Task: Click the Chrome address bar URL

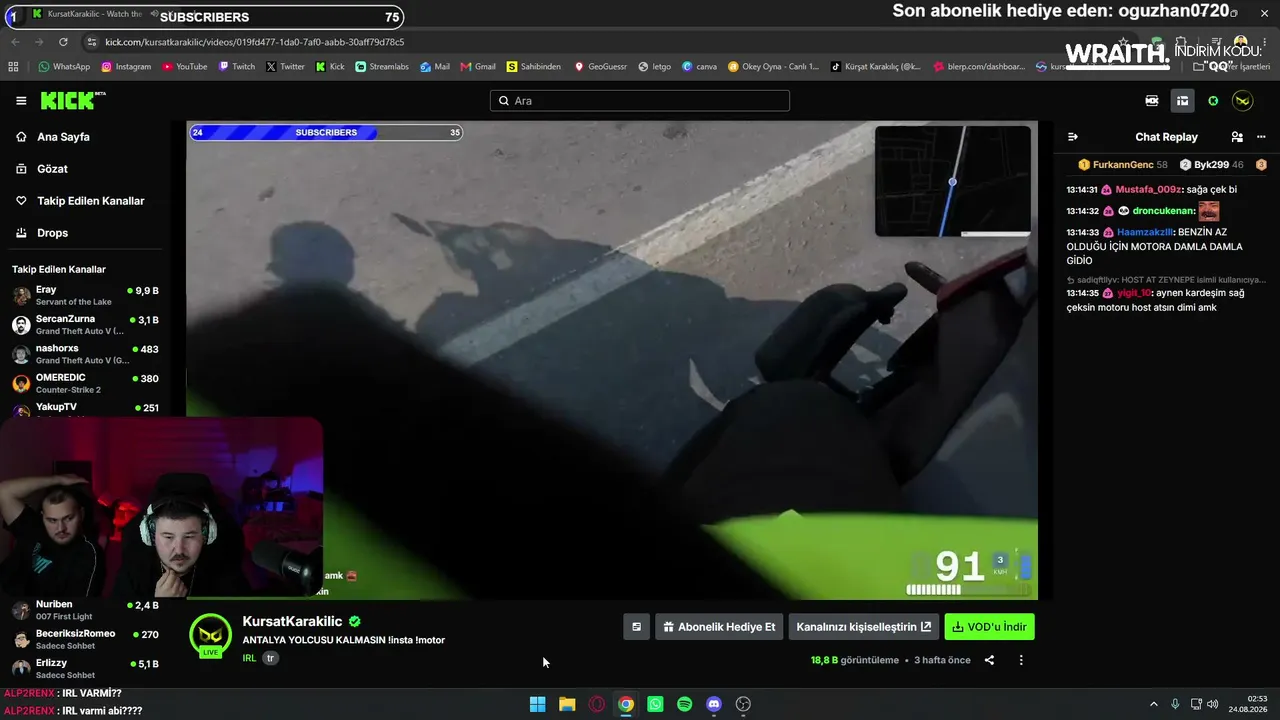Action: 254,42
